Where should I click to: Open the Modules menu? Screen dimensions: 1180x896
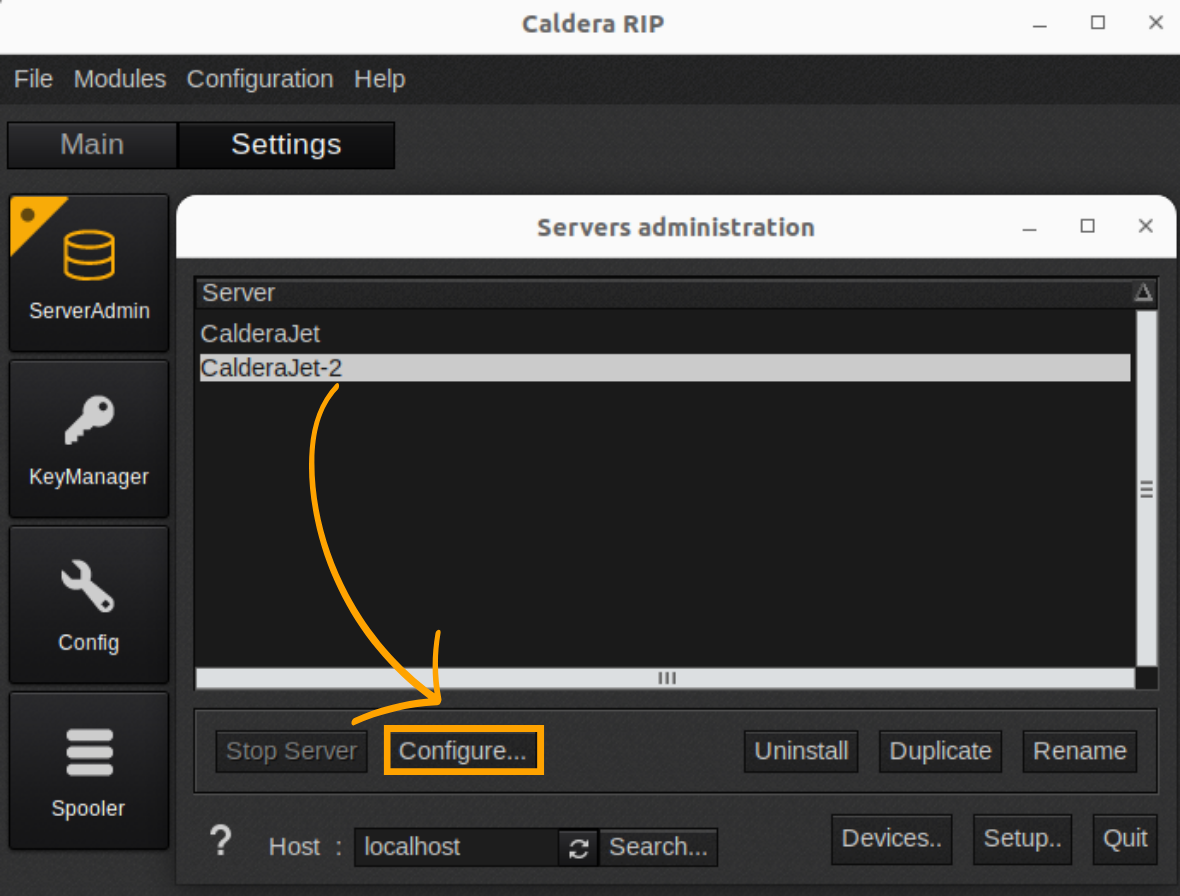coord(119,79)
